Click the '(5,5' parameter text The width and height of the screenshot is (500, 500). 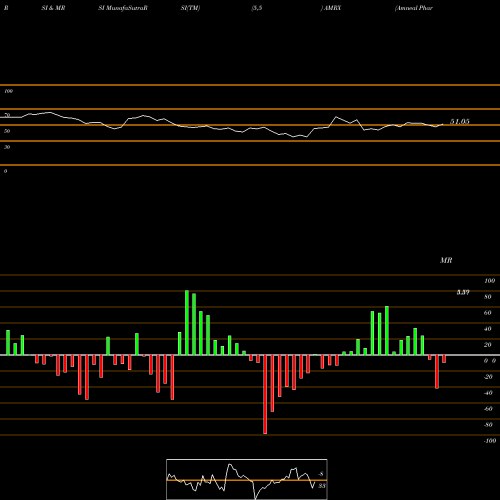pos(257,8)
